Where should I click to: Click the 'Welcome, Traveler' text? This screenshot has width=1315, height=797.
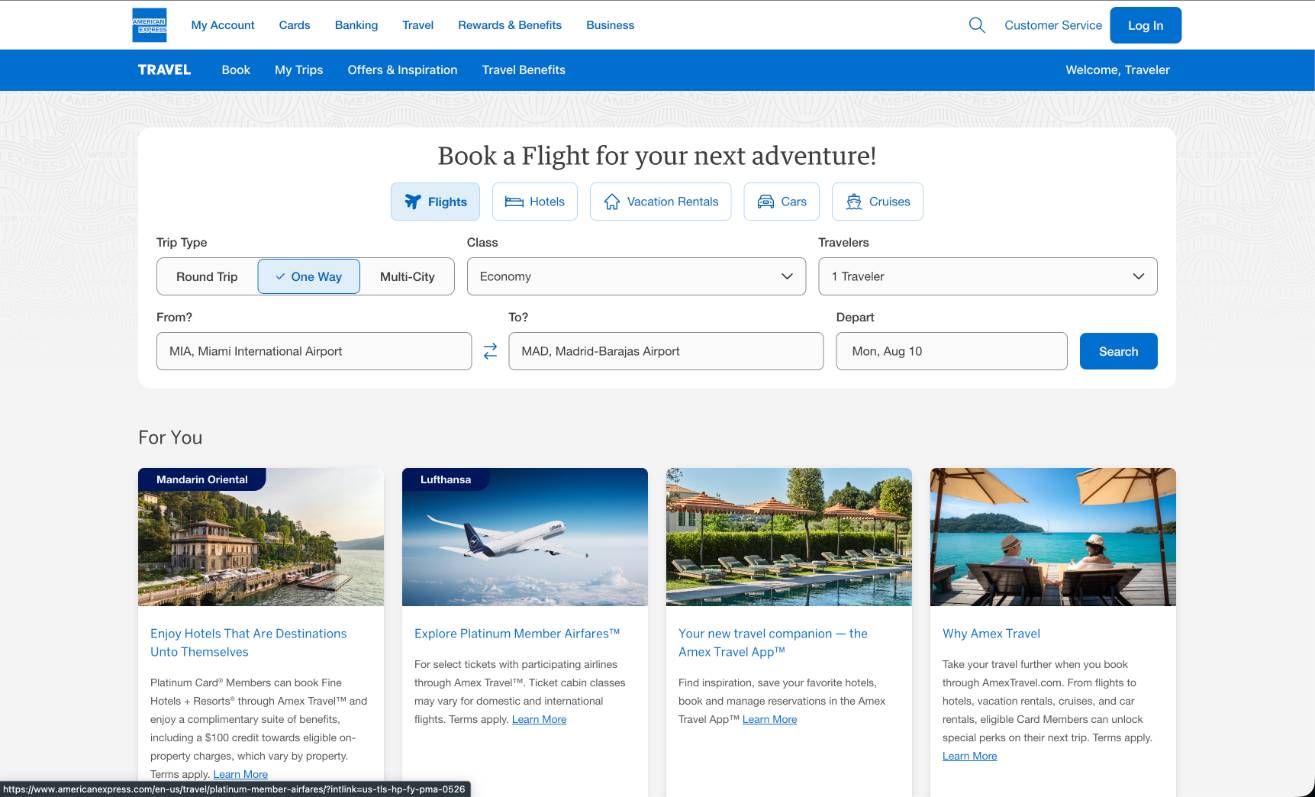tap(1118, 70)
